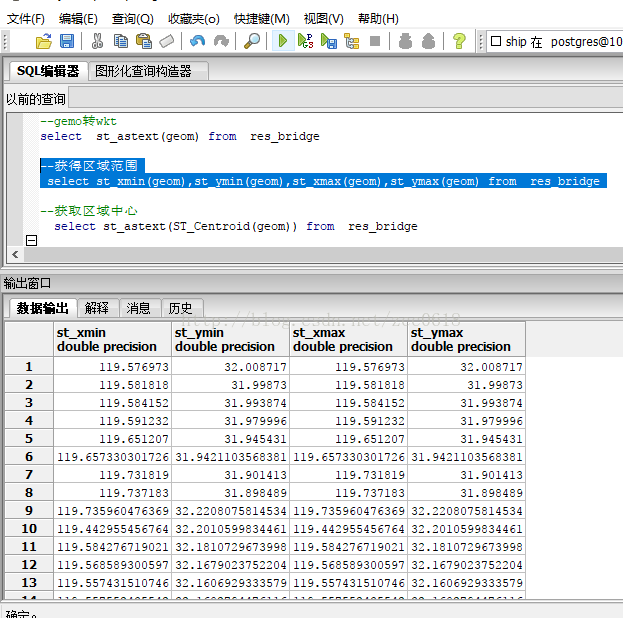Image resolution: width=623 pixels, height=618 pixels.
Task: Click cell 119.651207 in st_xmin row 5
Action: coord(112,439)
